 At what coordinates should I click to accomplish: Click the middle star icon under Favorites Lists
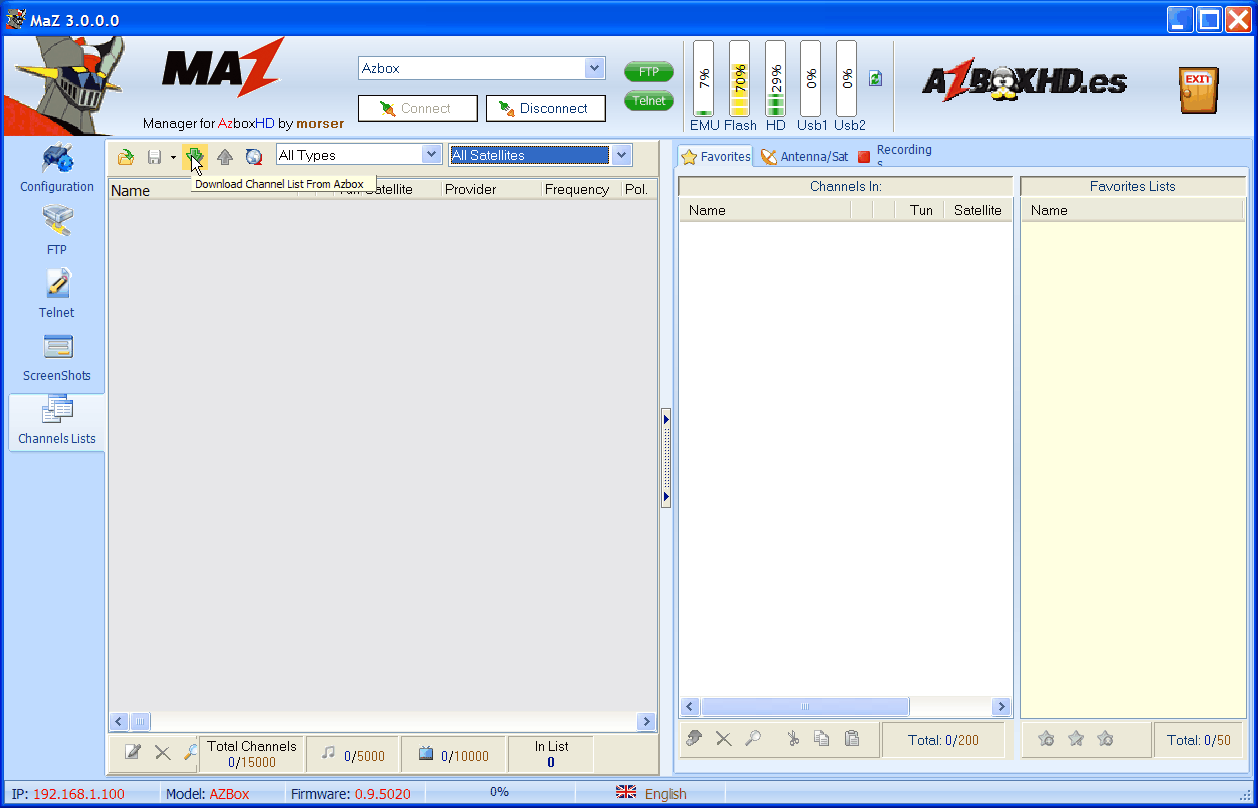[1076, 739]
